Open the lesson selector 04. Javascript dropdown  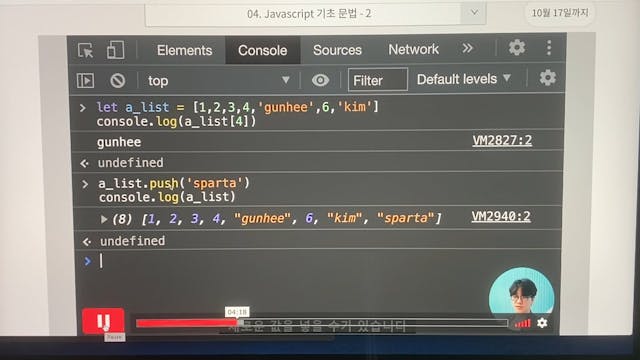tap(315, 14)
